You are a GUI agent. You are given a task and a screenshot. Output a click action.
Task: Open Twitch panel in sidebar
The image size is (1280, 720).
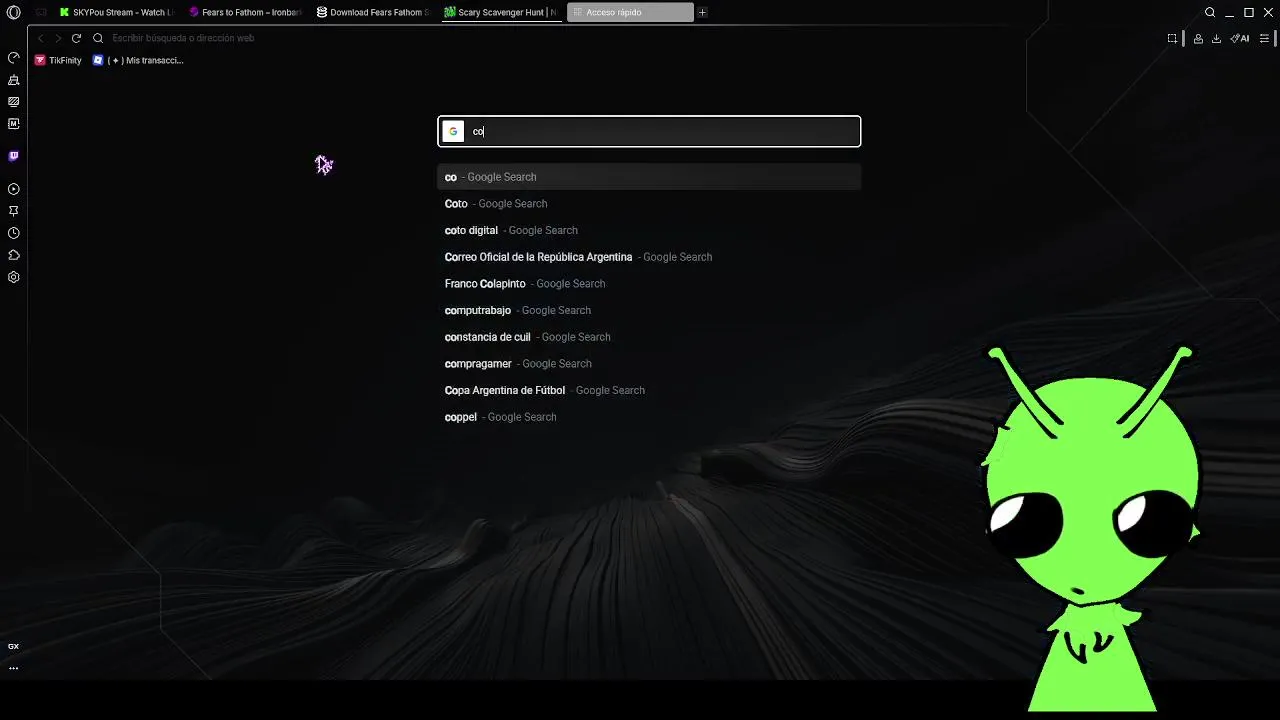click(14, 156)
